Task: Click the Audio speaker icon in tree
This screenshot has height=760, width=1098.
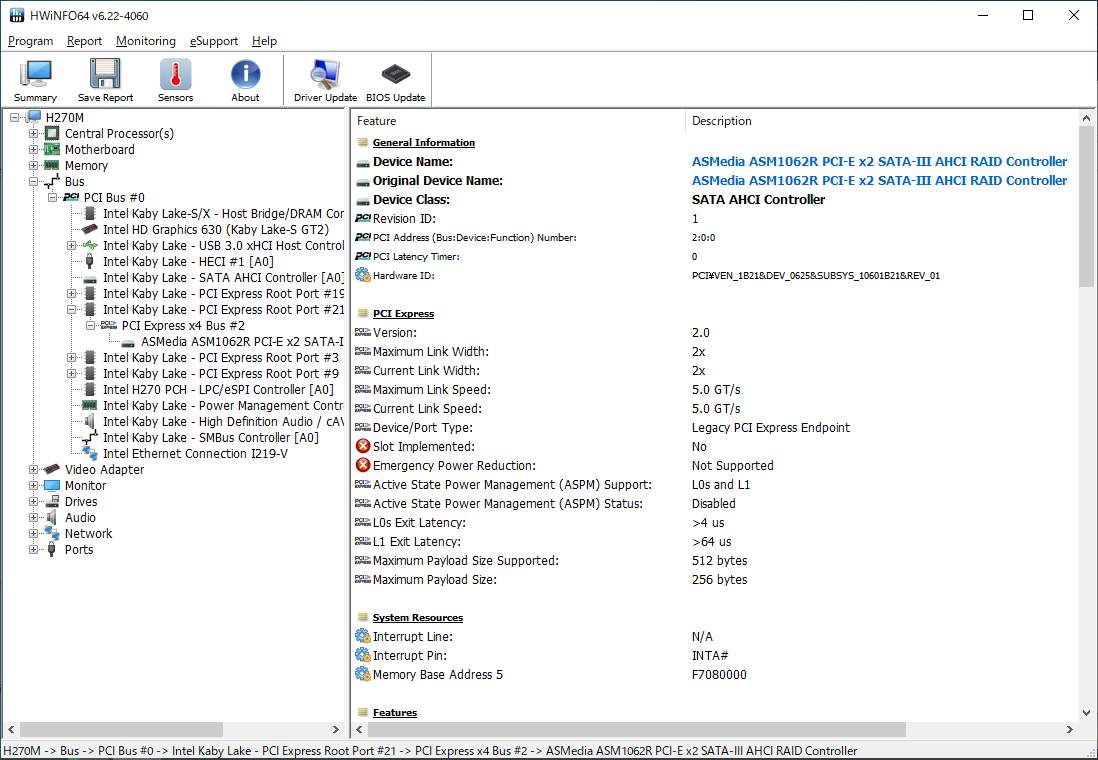Action: click(x=52, y=518)
